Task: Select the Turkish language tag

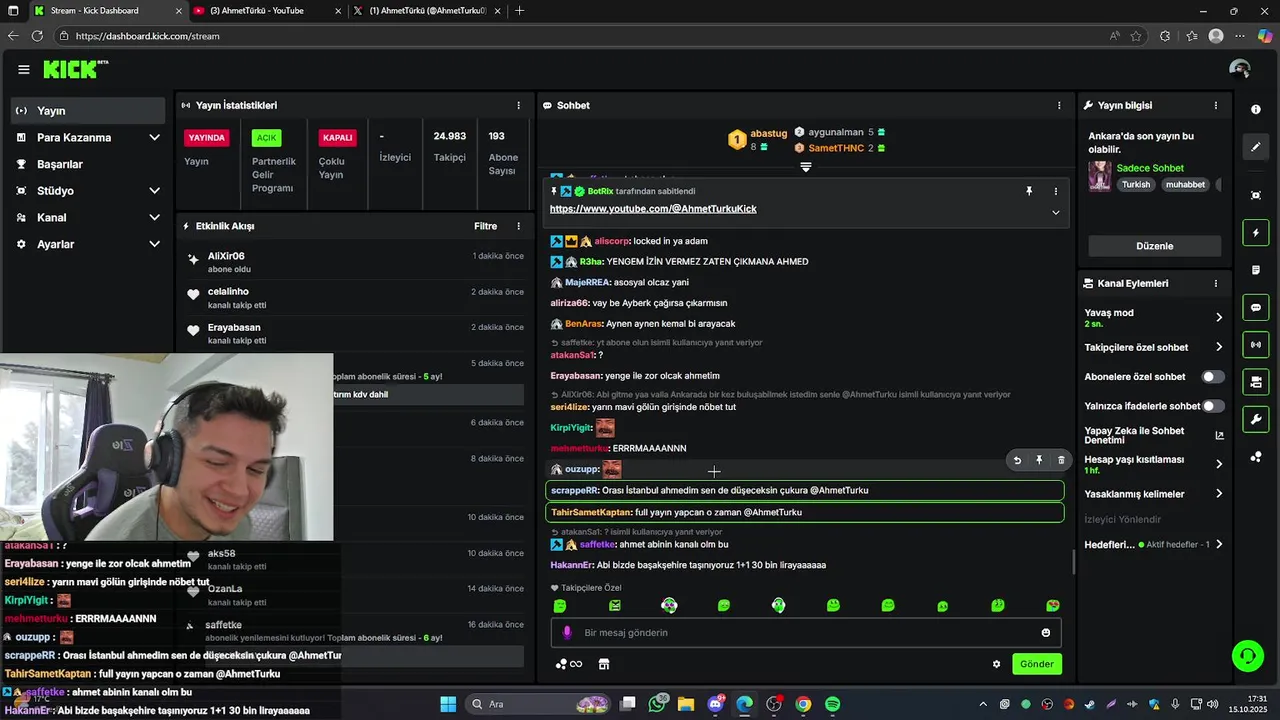Action: (1136, 185)
